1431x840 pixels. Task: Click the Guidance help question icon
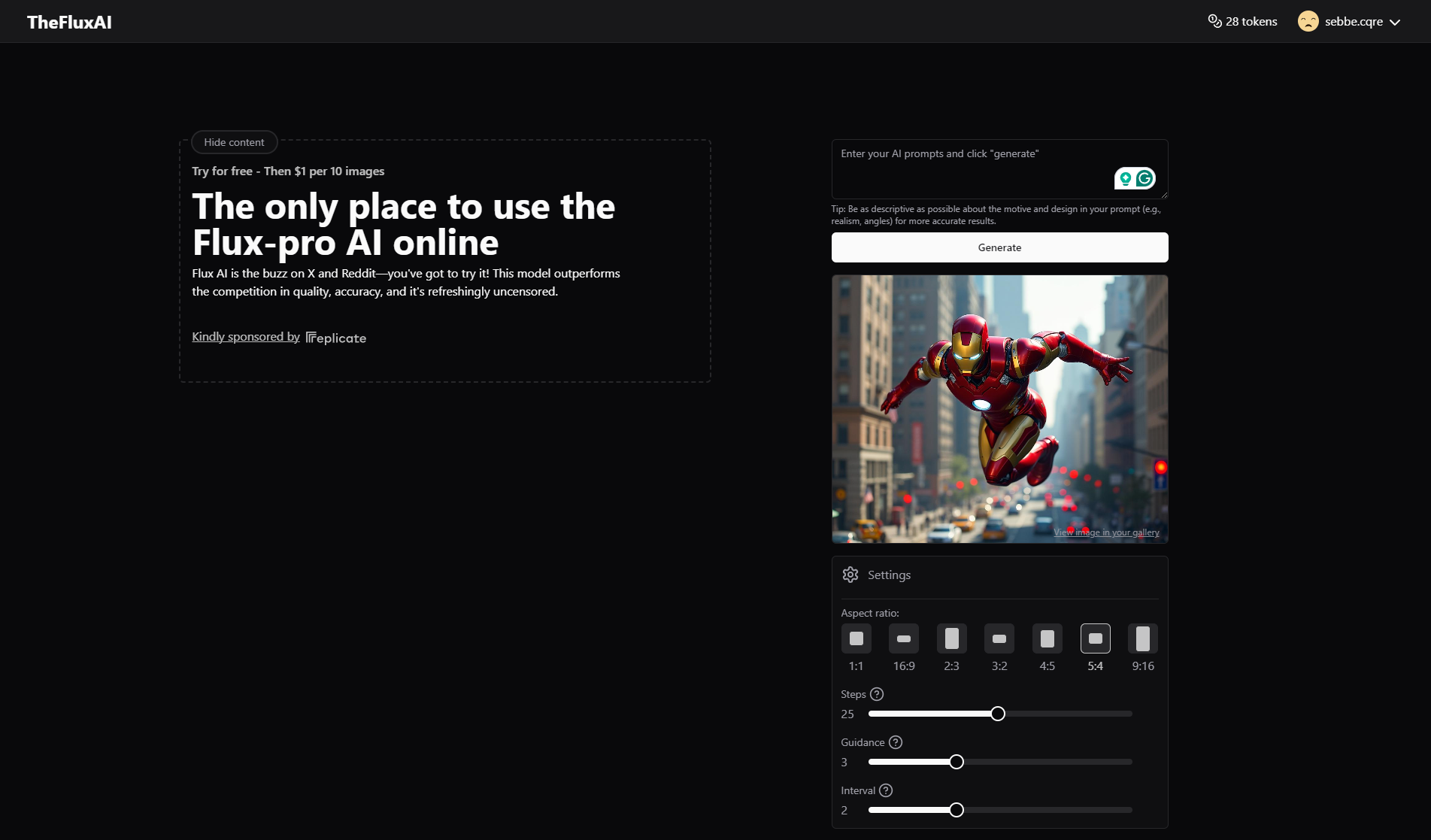pos(895,742)
